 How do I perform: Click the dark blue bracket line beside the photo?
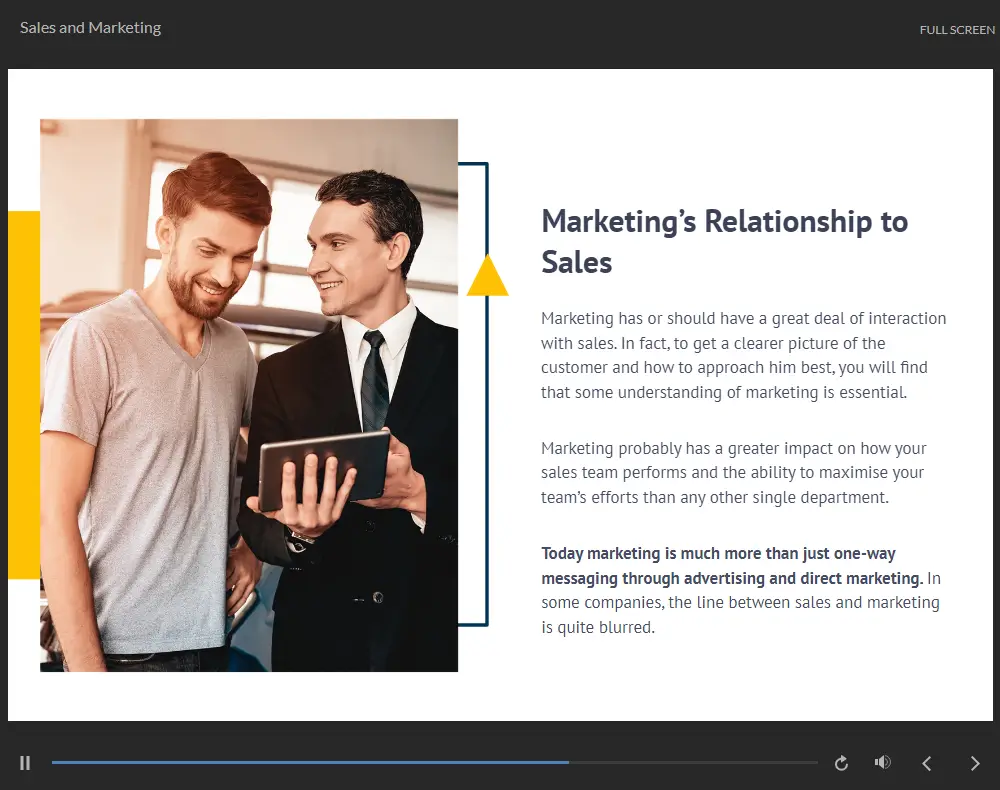coord(487,450)
